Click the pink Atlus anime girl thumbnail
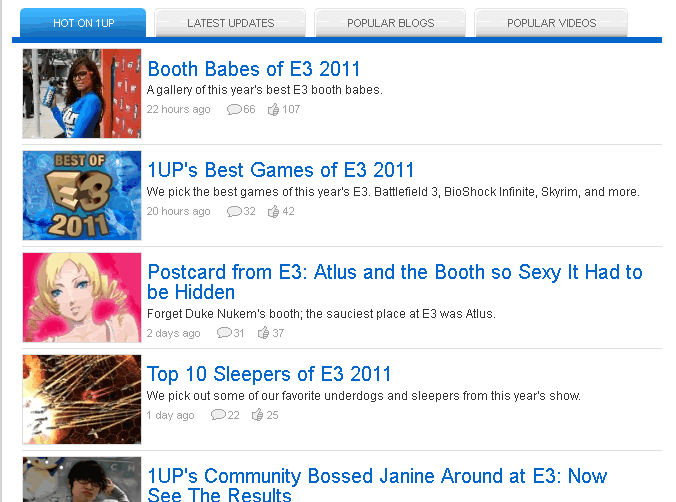This screenshot has width=676, height=502. (x=82, y=298)
